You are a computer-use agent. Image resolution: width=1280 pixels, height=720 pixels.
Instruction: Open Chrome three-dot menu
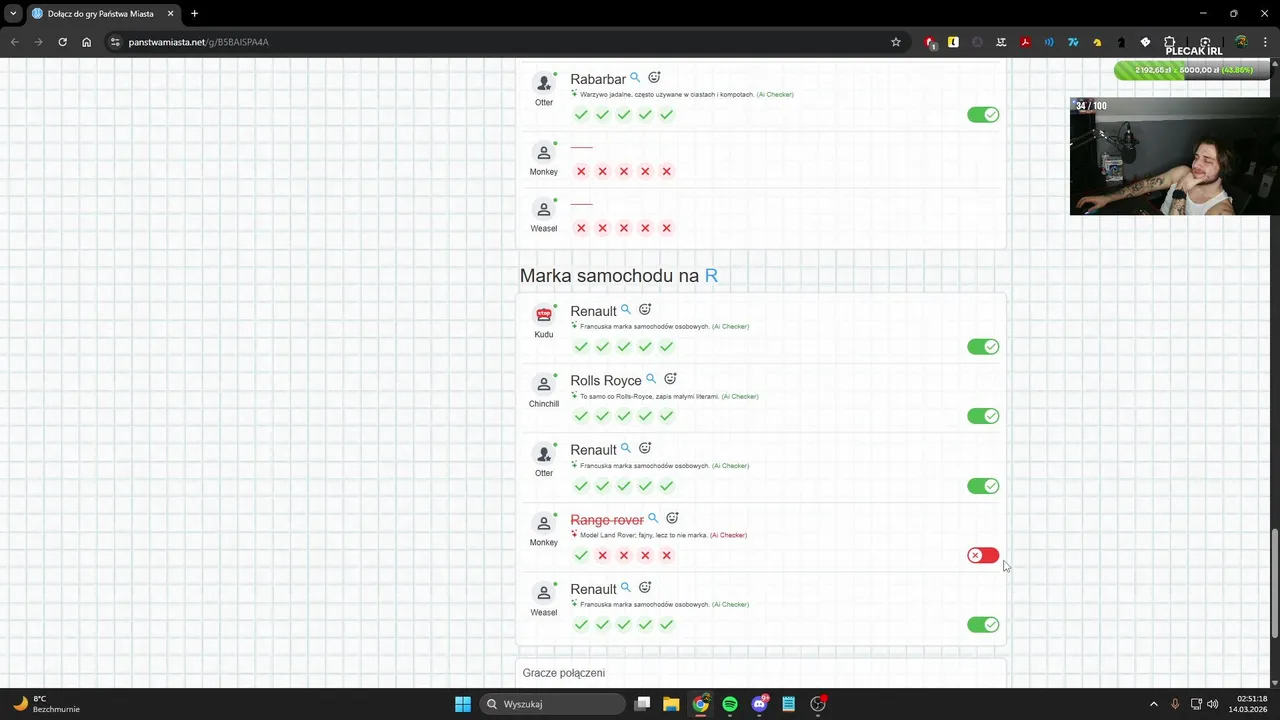(1265, 42)
